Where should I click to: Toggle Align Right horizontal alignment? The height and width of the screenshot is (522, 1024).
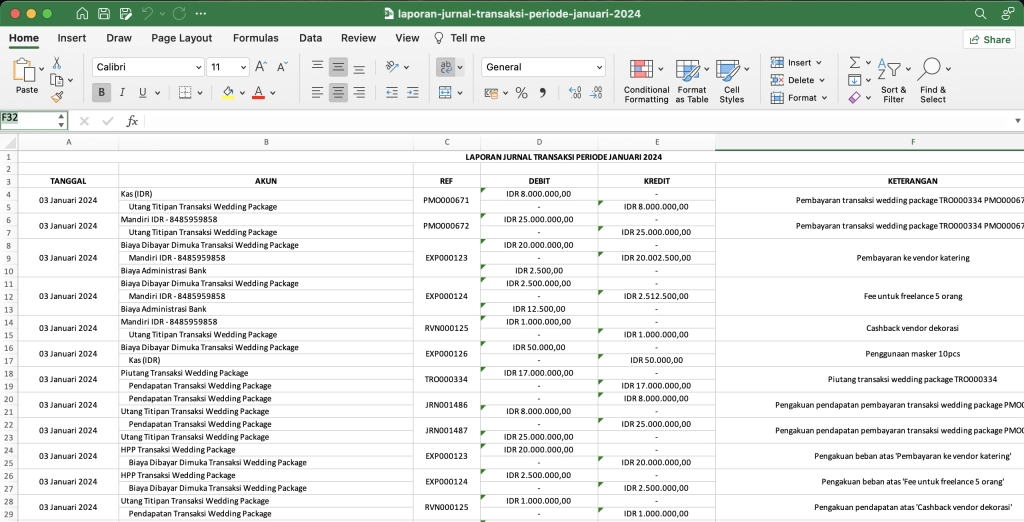pos(359,93)
